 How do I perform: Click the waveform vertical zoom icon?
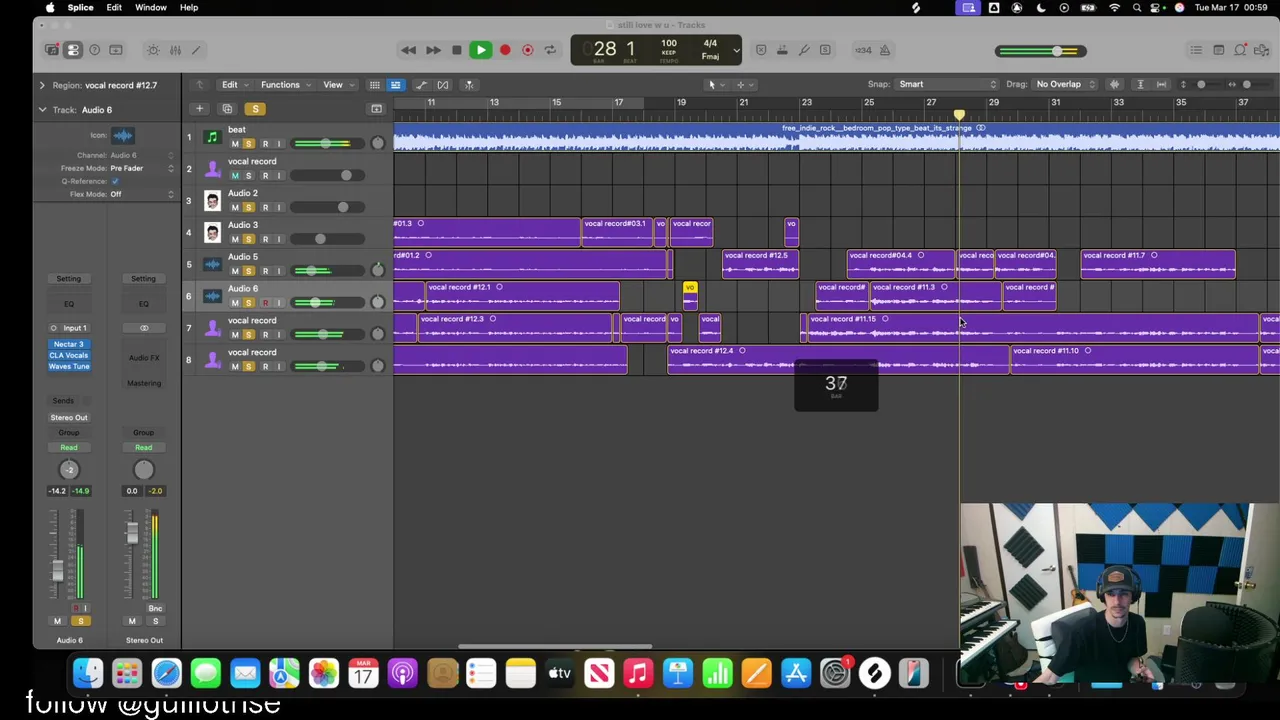[1114, 85]
